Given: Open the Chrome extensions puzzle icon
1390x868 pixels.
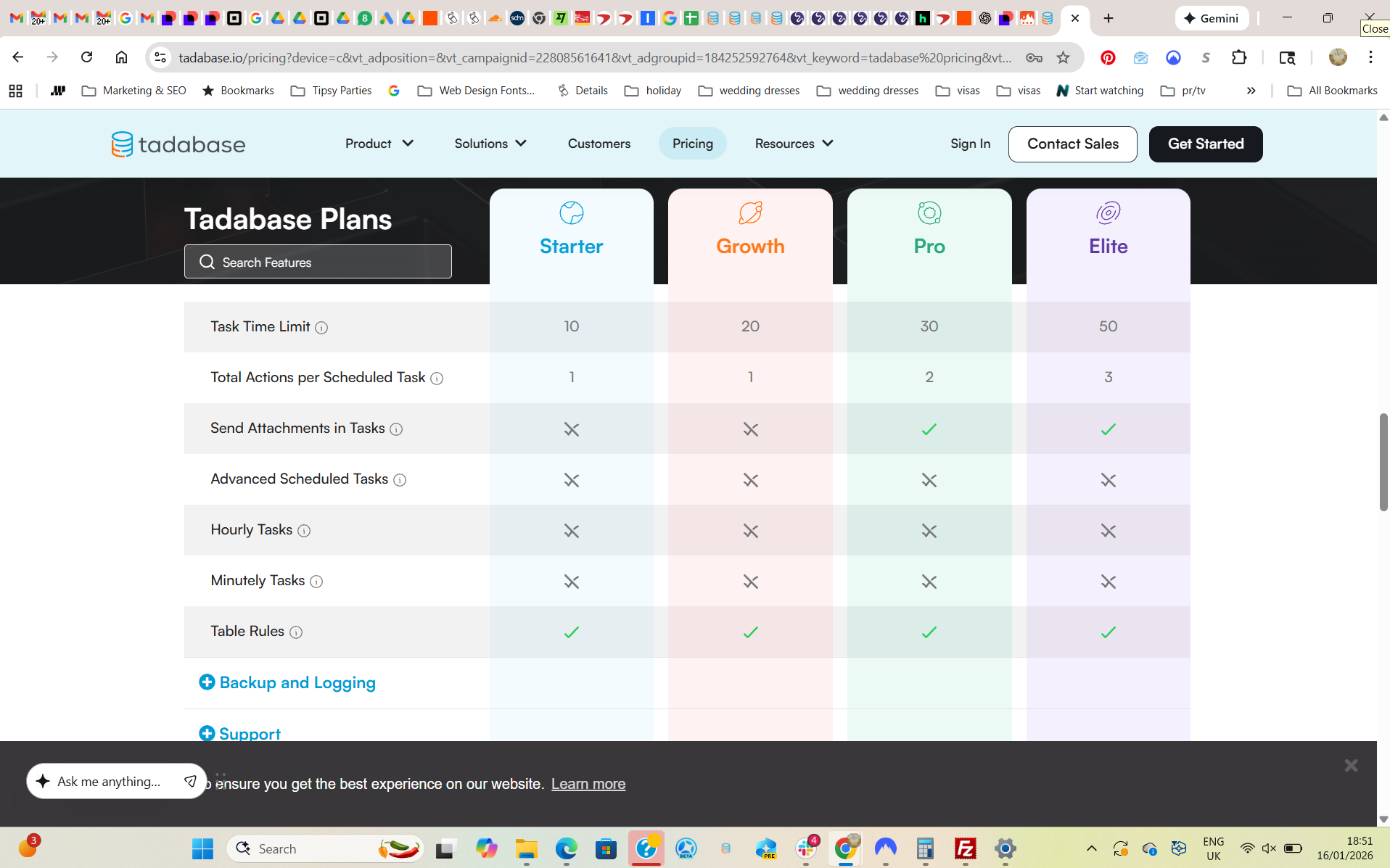Looking at the screenshot, I should (x=1239, y=57).
